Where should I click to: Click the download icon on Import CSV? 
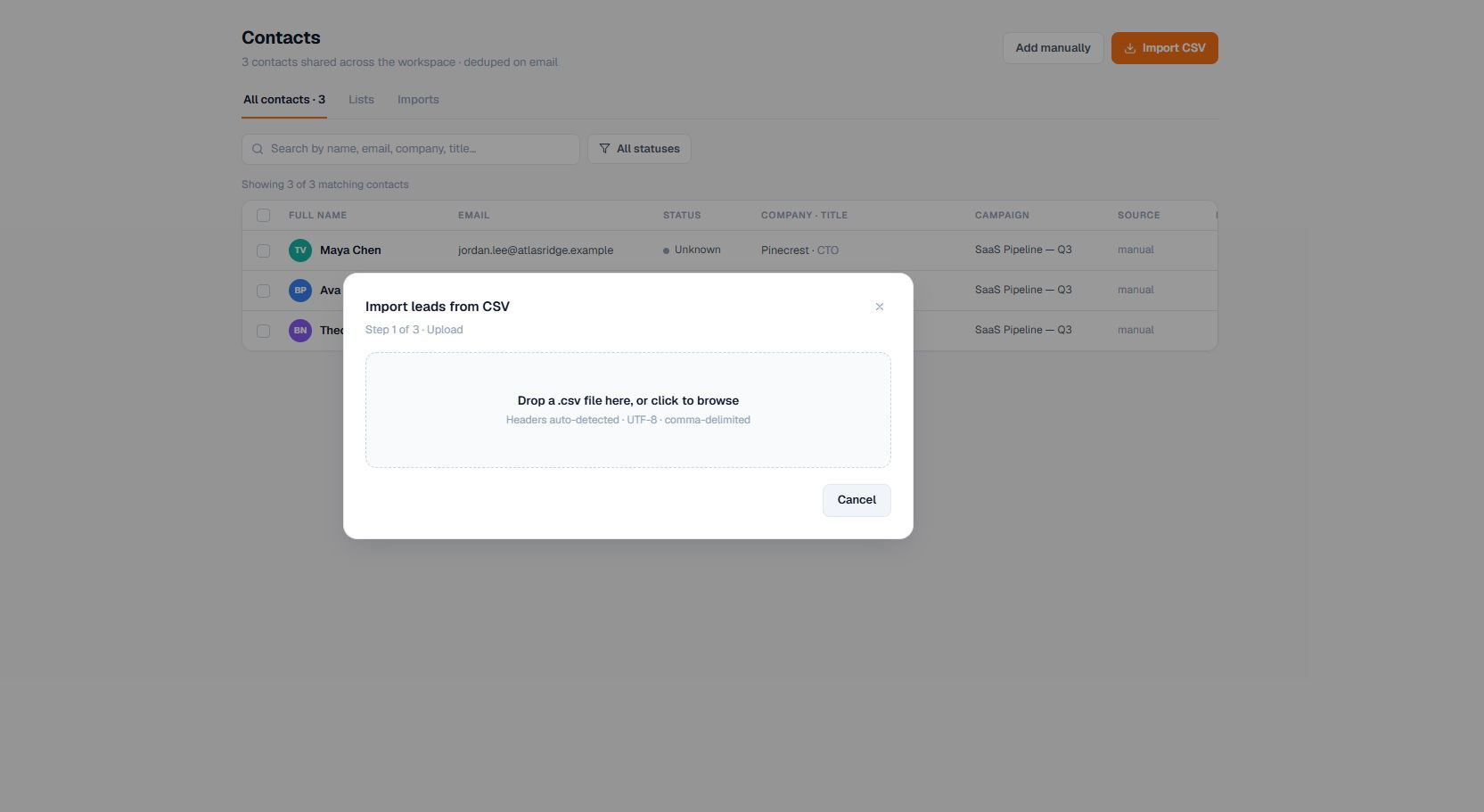pos(1130,48)
